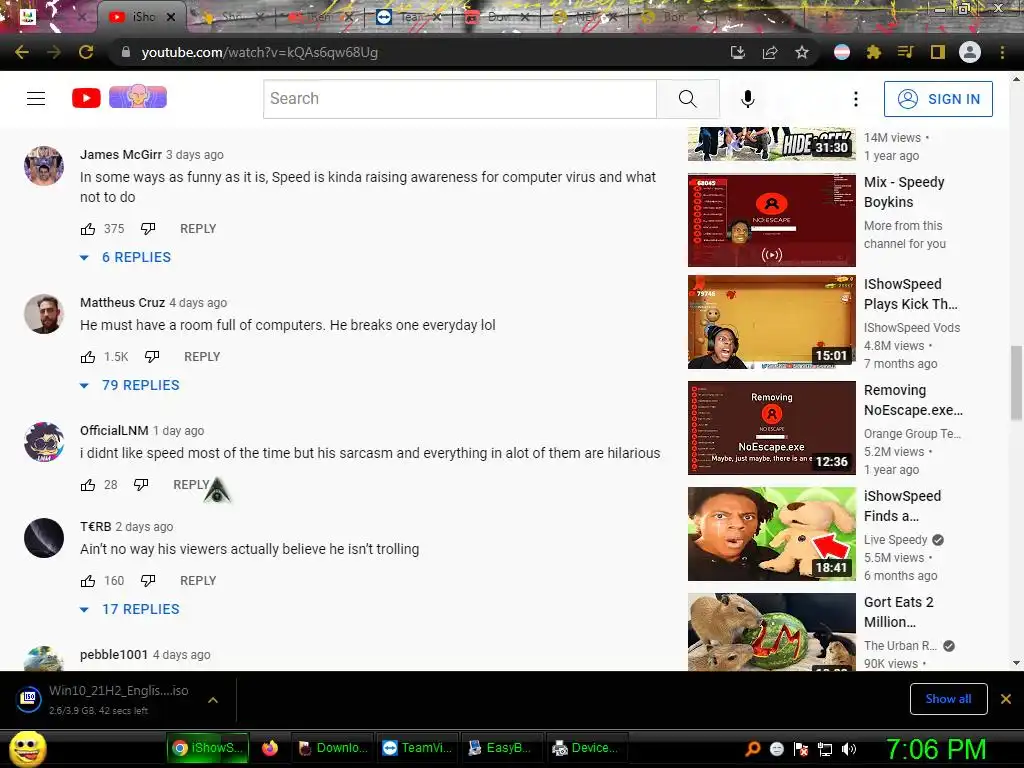
Task: Open the Chrome profile avatar
Action: click(x=970, y=52)
